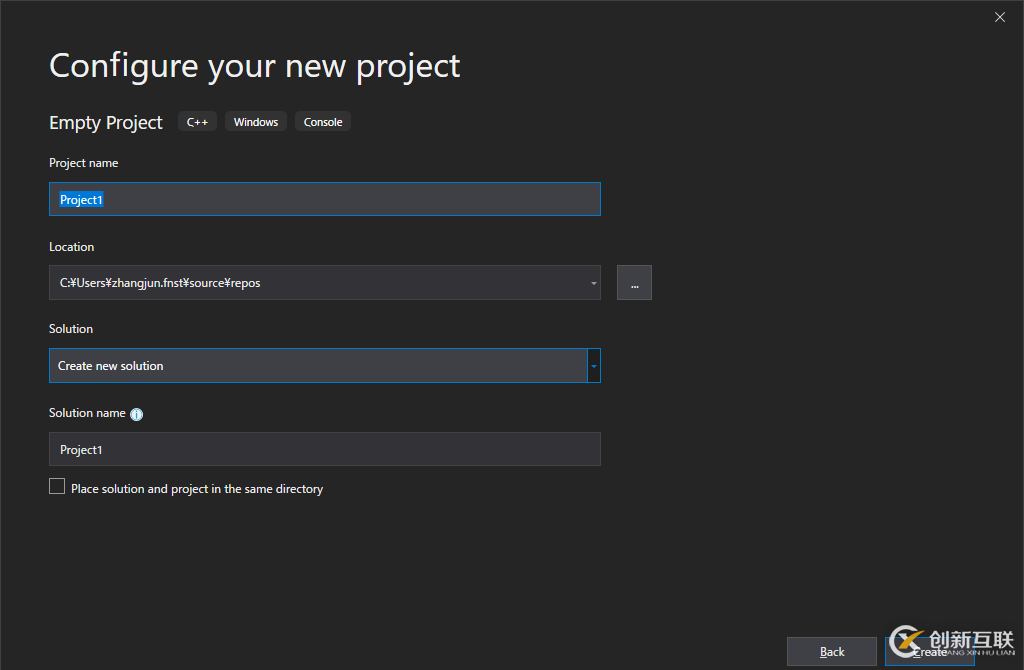Click the info icon beside Solution name
The image size is (1024, 670).
(137, 414)
